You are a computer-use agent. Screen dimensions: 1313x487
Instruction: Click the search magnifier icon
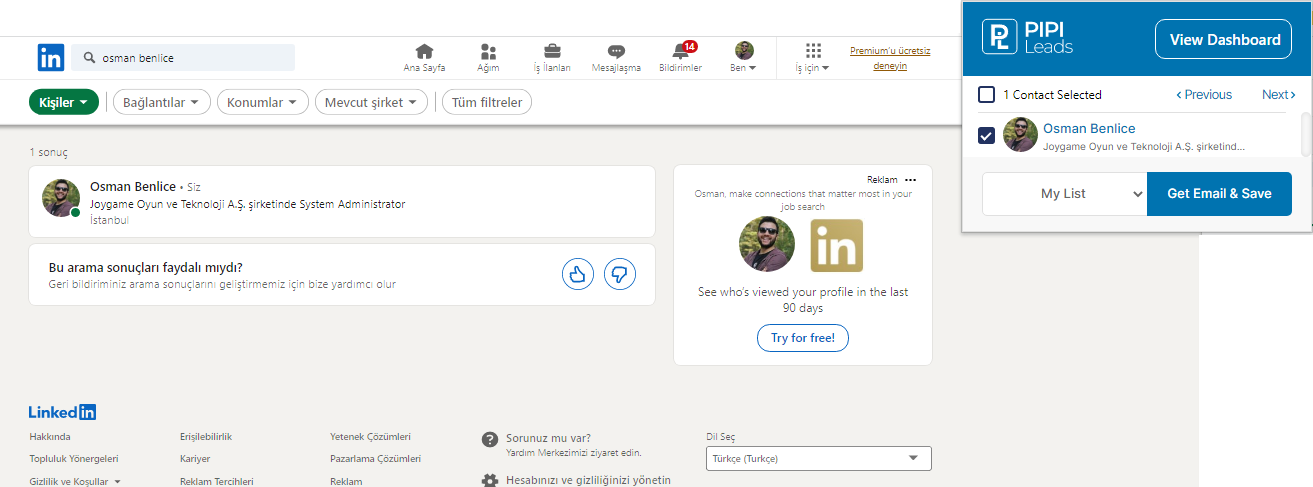coord(90,58)
